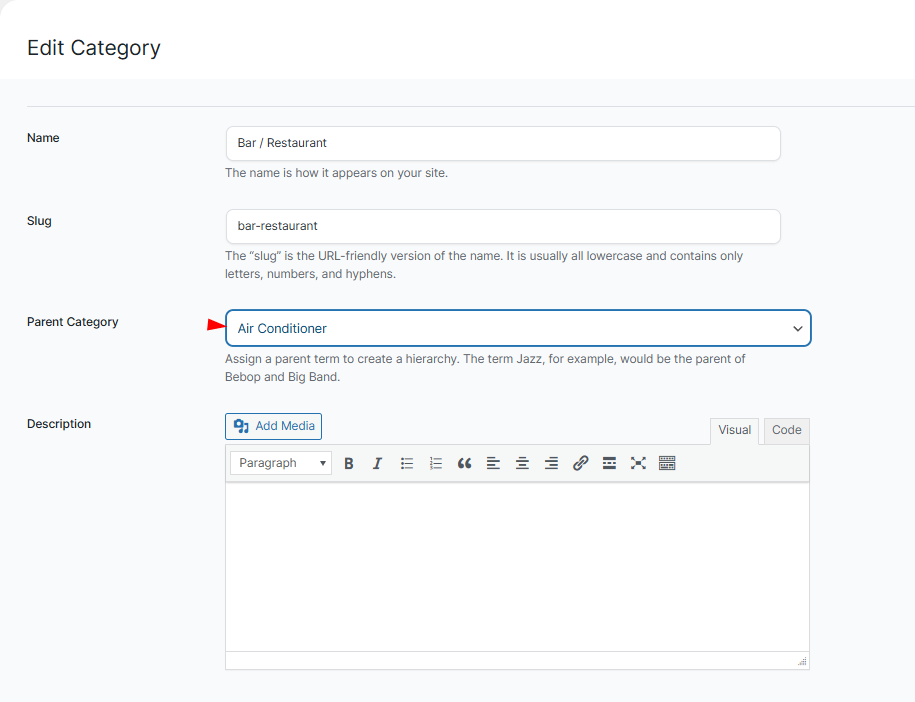Apply italic formatting in the editor
The width and height of the screenshot is (915, 702).
click(x=377, y=463)
